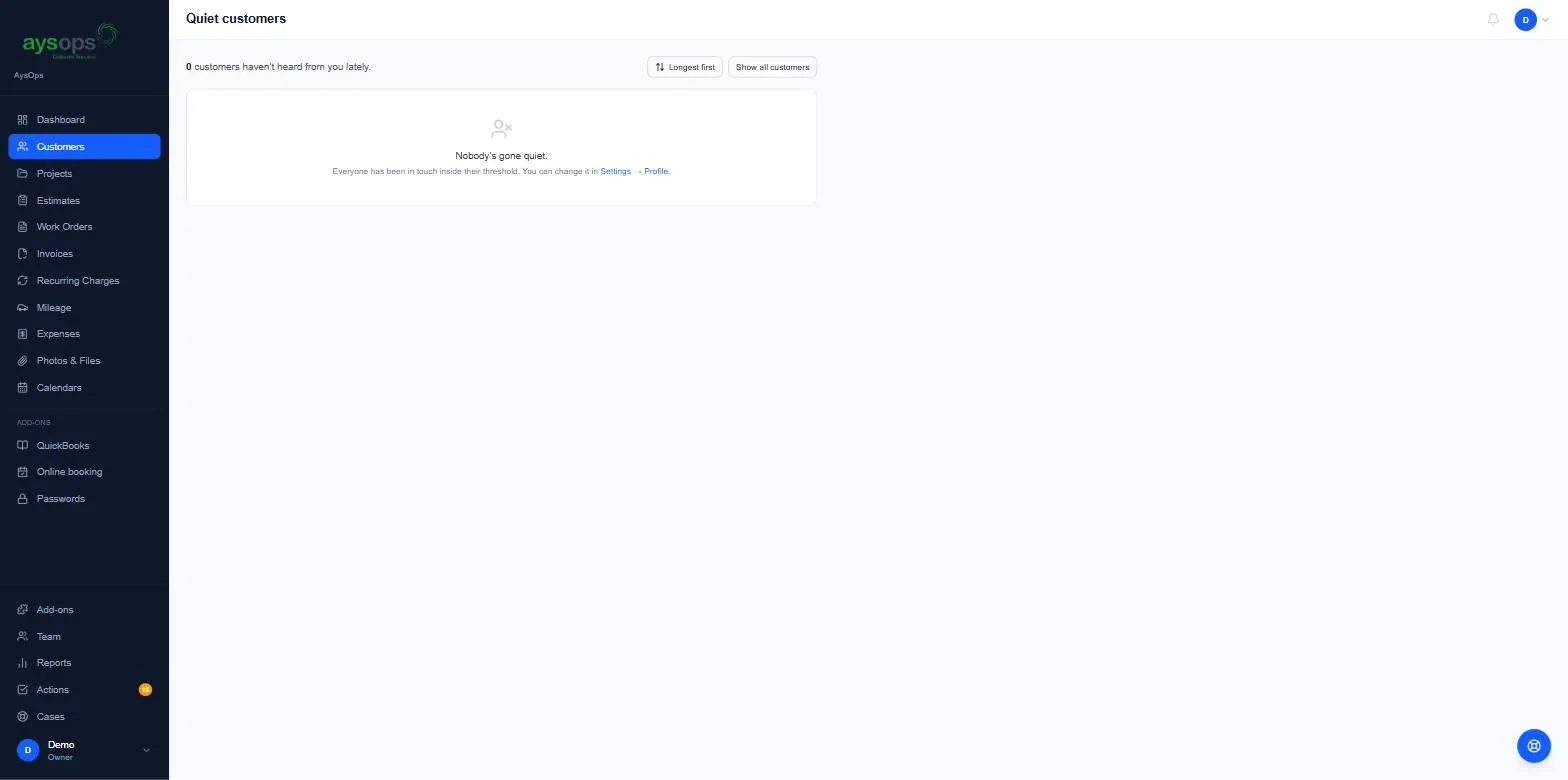The height and width of the screenshot is (780, 1568).
Task: Expand the Demo Owner account menu
Action: 84,750
